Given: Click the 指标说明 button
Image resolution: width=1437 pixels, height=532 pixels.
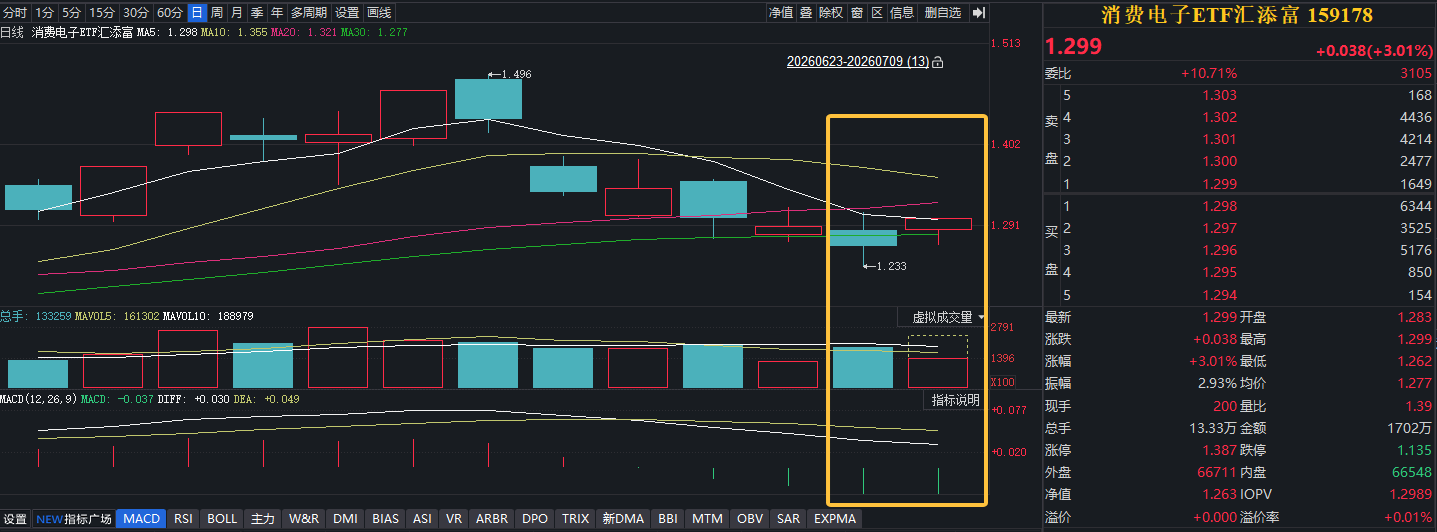Looking at the screenshot, I should (x=955, y=400).
